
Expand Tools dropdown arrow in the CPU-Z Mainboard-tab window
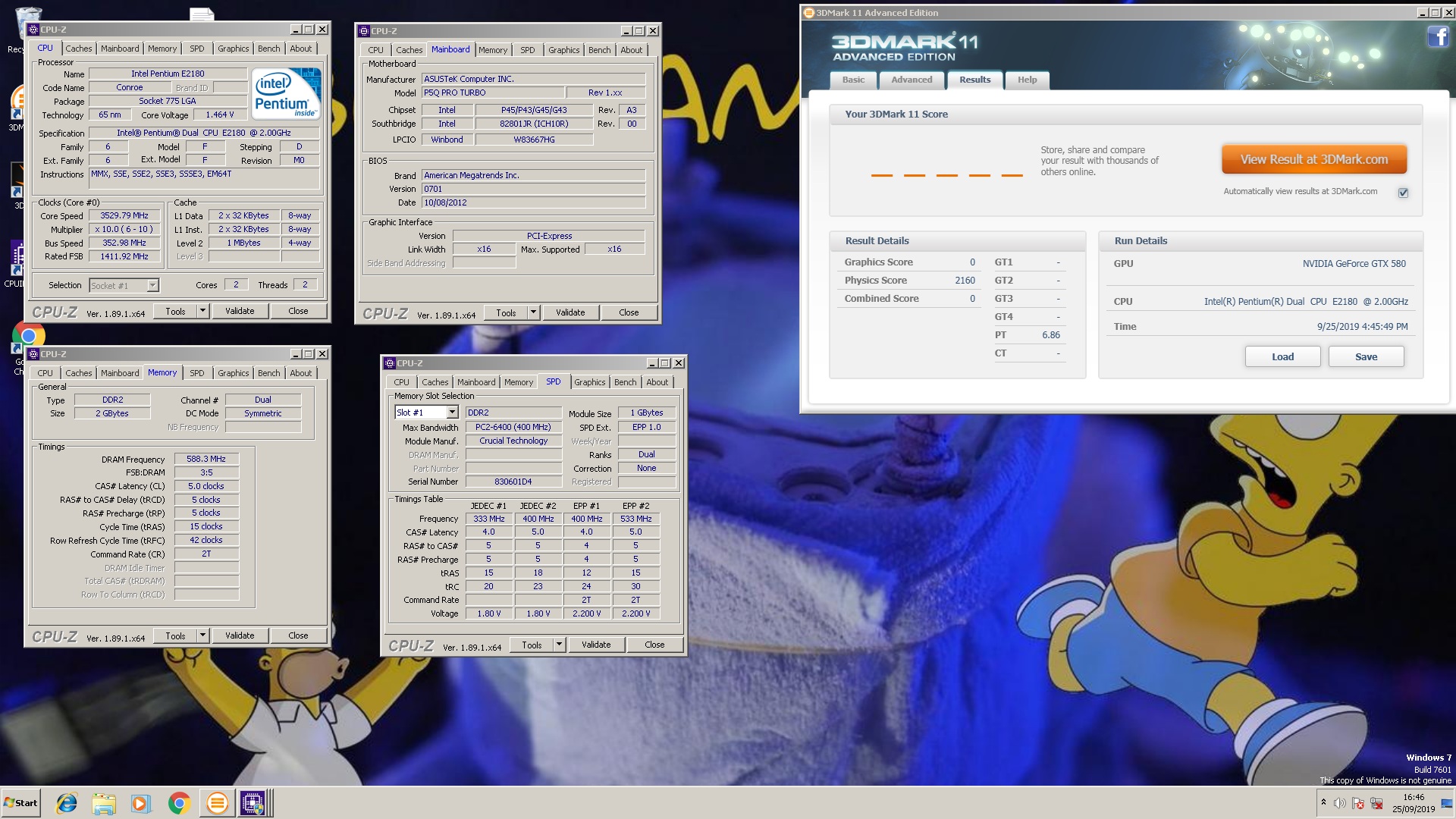533,312
